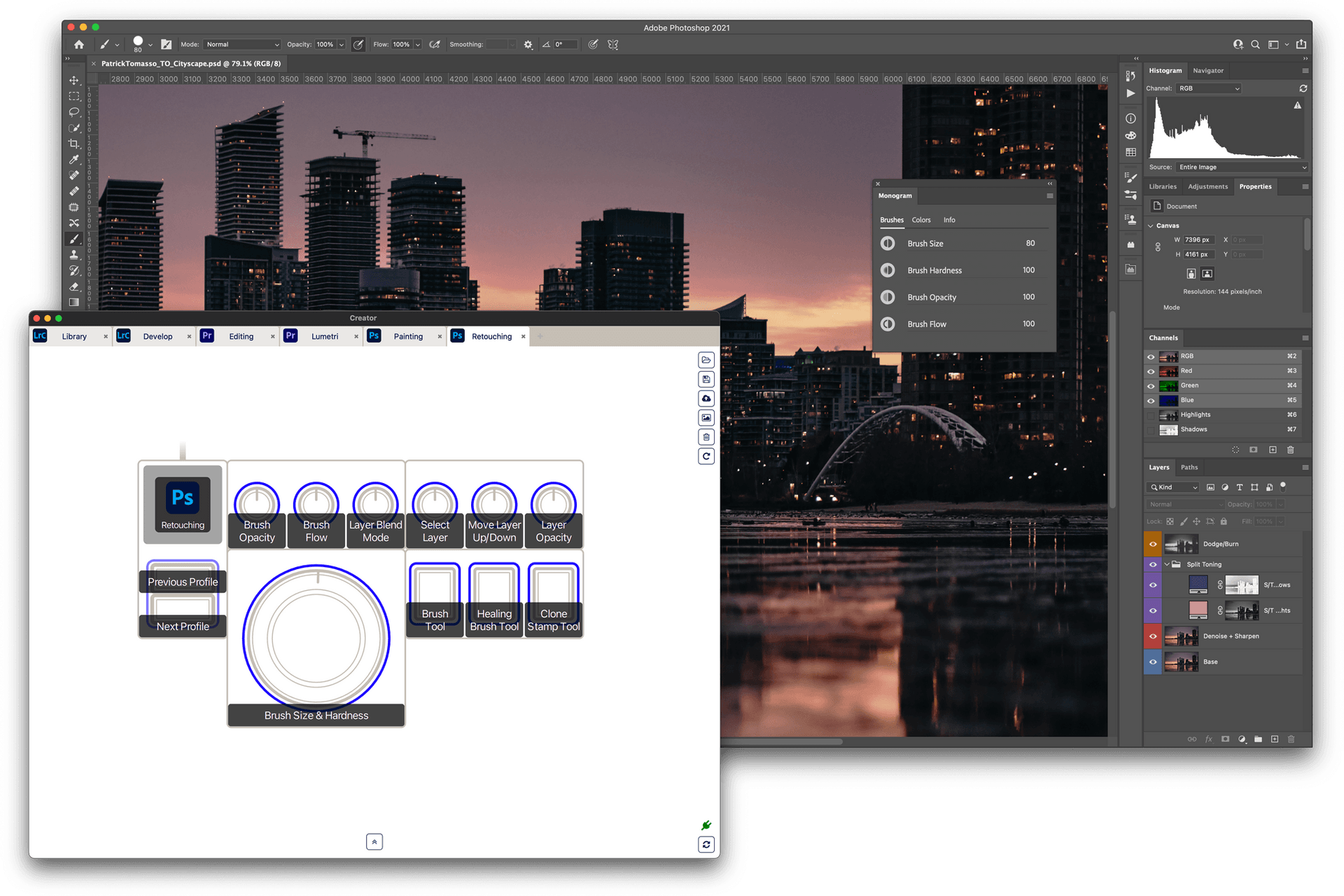Switch to the Adjustments tab

pyautogui.click(x=1208, y=186)
